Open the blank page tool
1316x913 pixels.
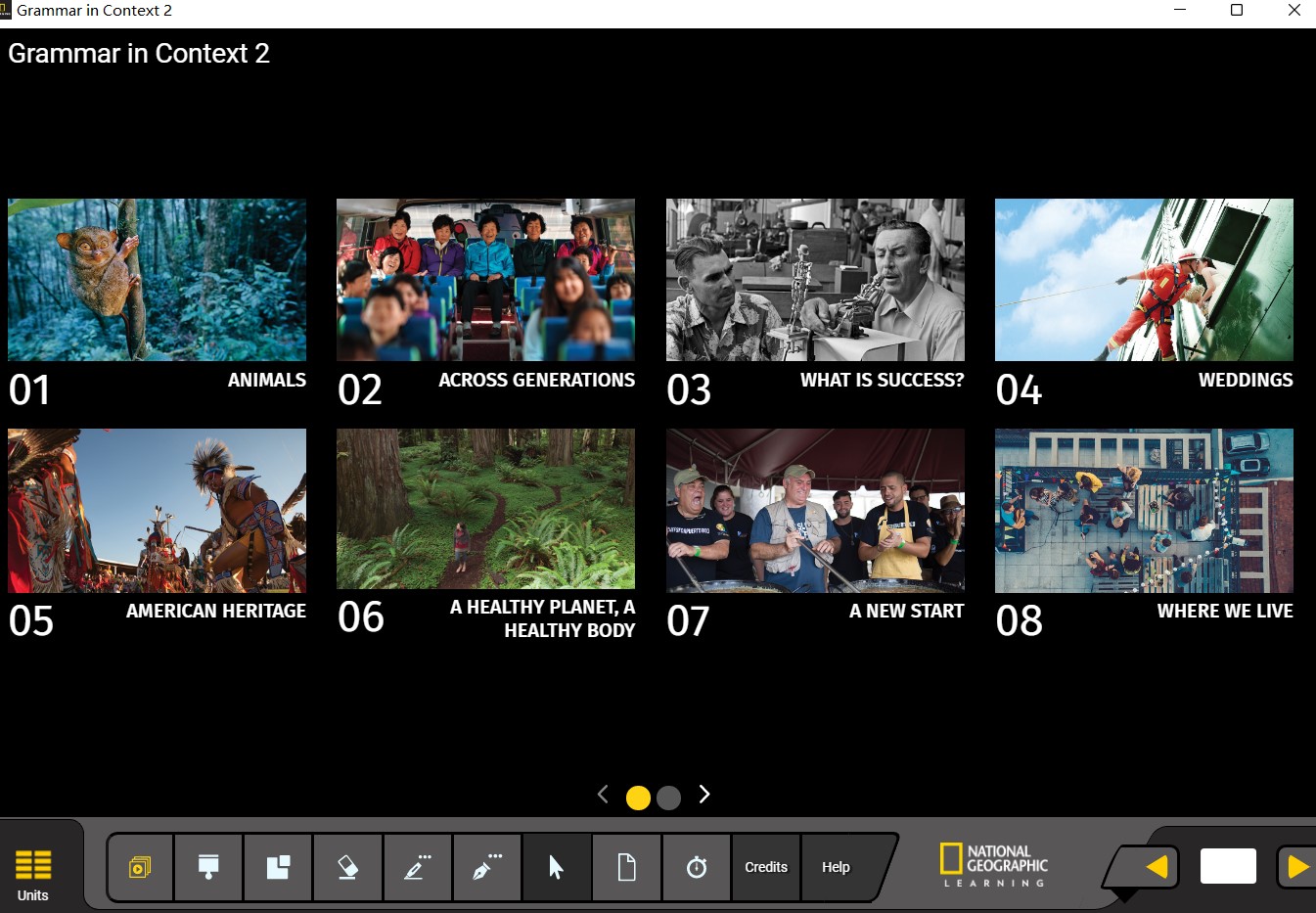[626, 867]
